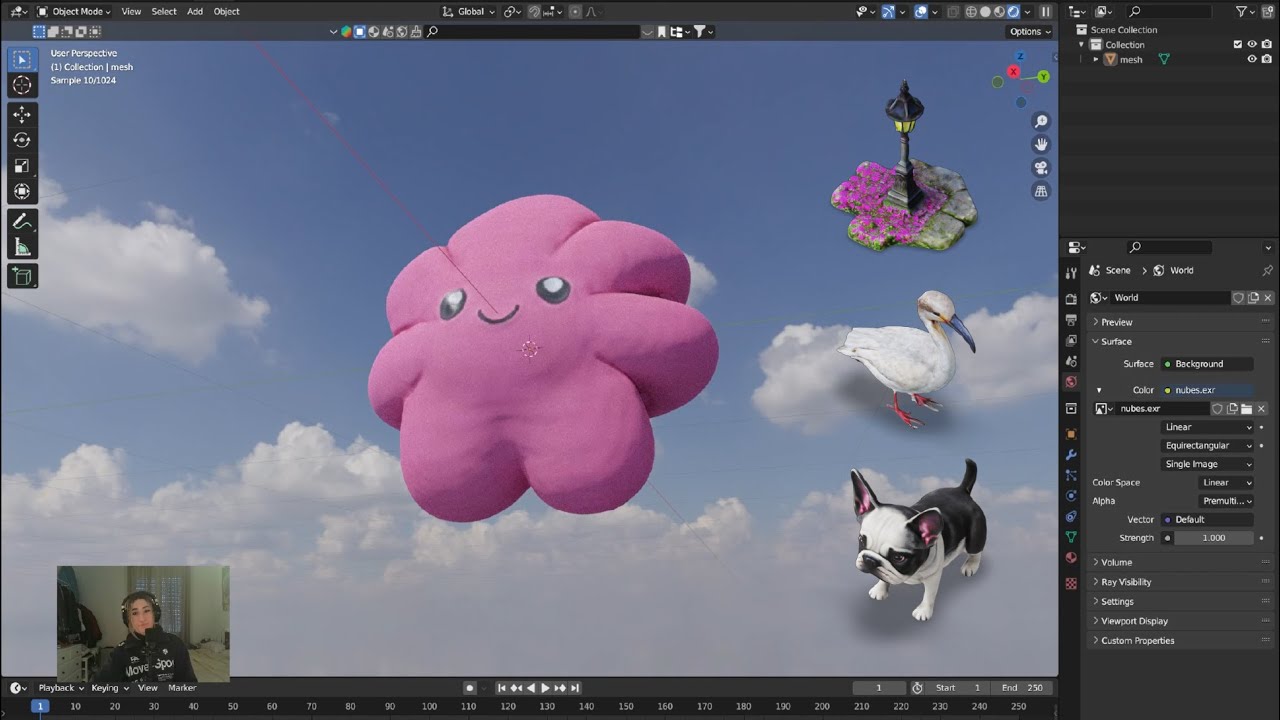1280x720 pixels.
Task: Open the Options dropdown in the viewport
Action: [x=1030, y=32]
